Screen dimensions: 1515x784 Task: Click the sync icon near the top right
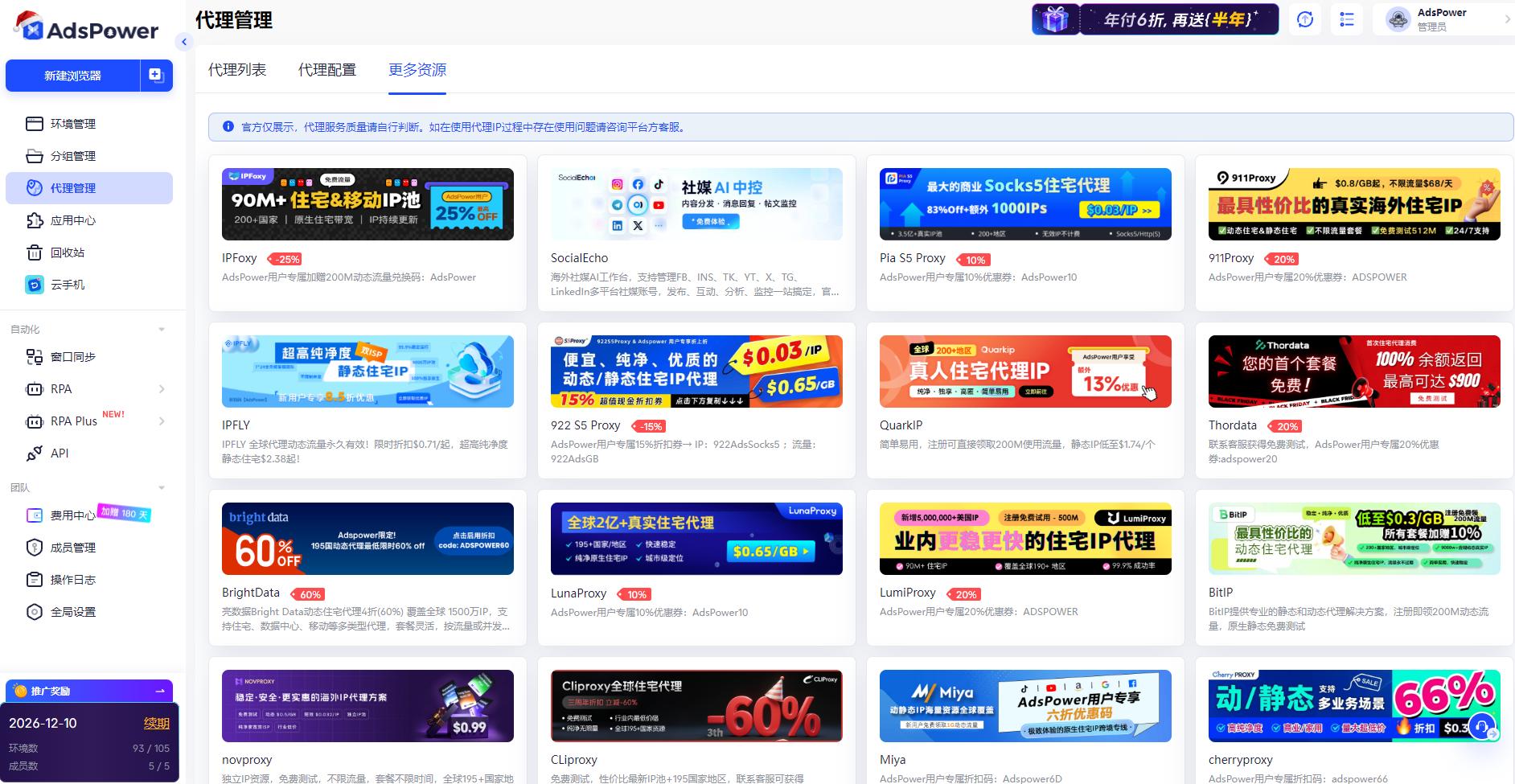click(1304, 18)
